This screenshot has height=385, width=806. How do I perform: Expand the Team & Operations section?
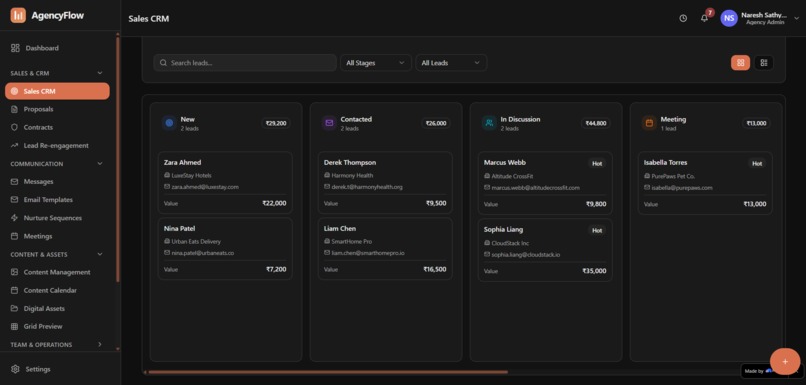tap(100, 344)
